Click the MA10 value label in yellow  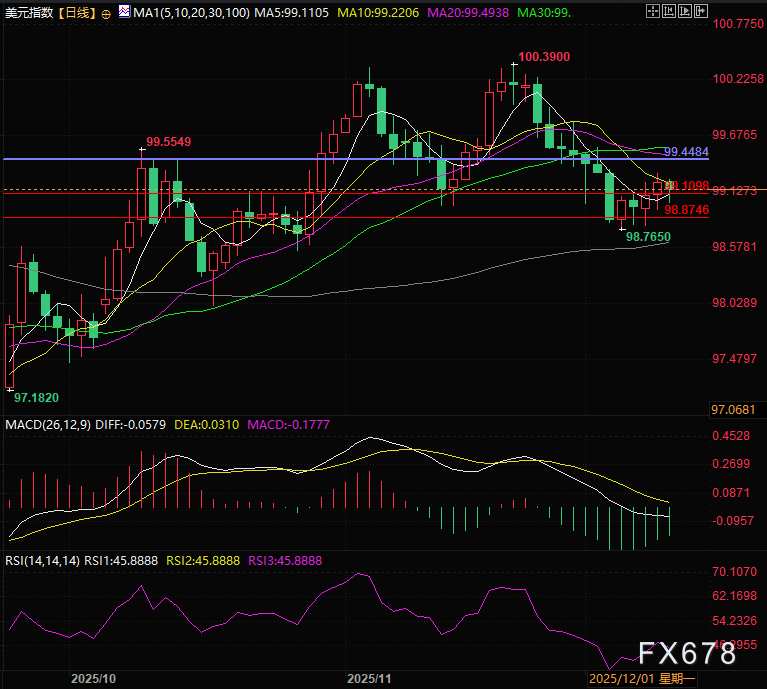coord(380,12)
